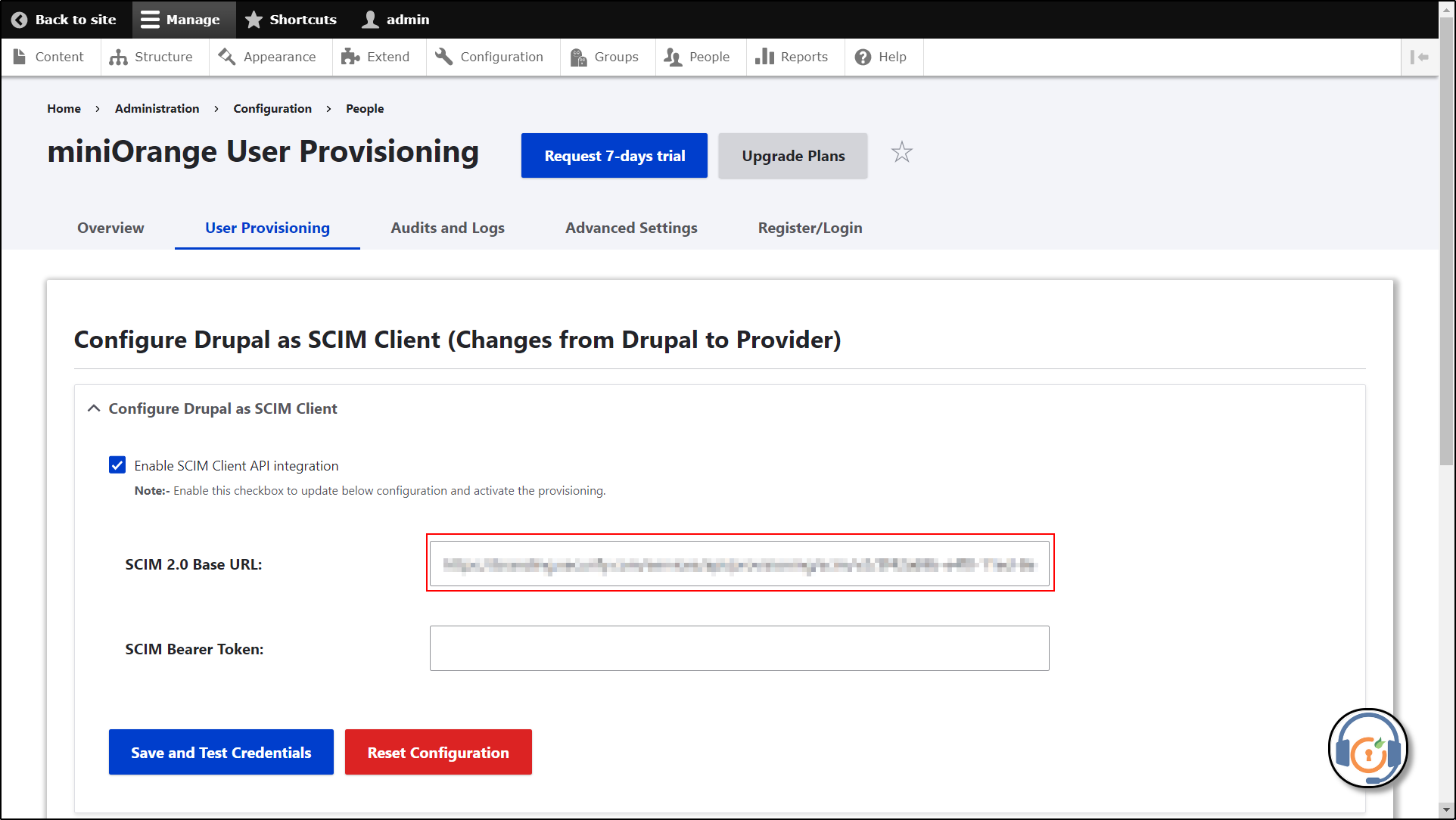The width and height of the screenshot is (1456, 820).
Task: Open Structure from the toolbar
Action: [x=151, y=57]
